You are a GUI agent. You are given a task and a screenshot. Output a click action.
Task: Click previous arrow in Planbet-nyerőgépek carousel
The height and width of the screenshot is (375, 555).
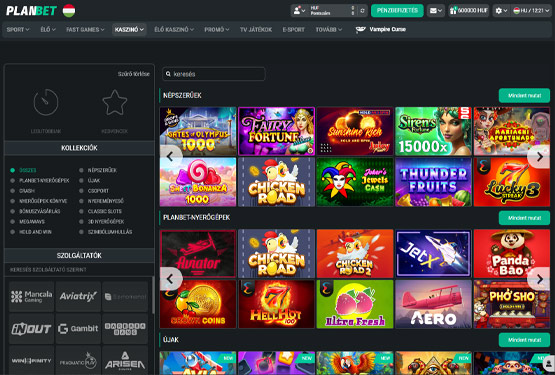pyautogui.click(x=171, y=279)
